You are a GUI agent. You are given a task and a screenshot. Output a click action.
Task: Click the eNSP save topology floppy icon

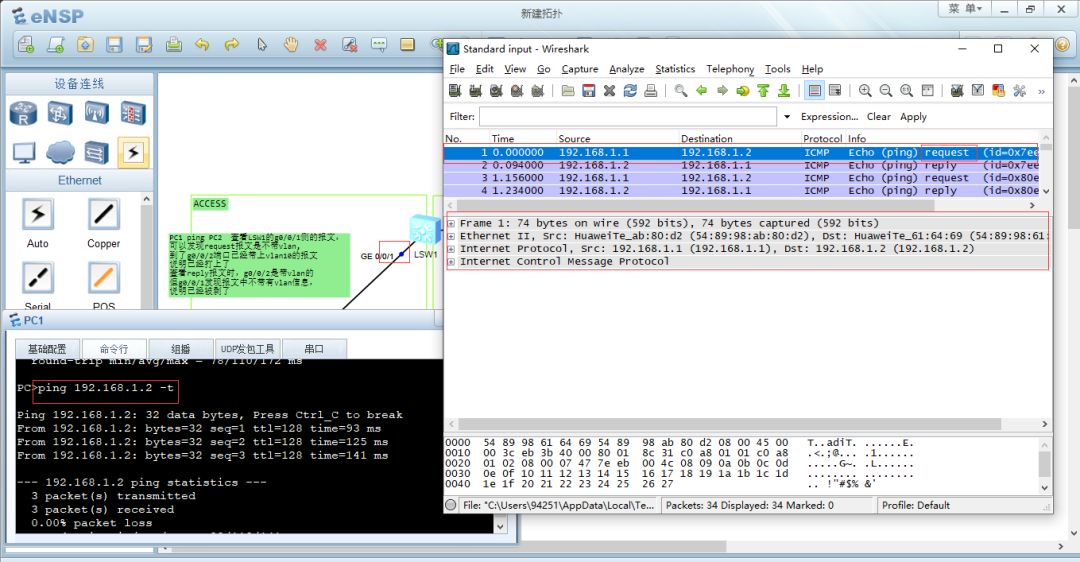pos(114,45)
